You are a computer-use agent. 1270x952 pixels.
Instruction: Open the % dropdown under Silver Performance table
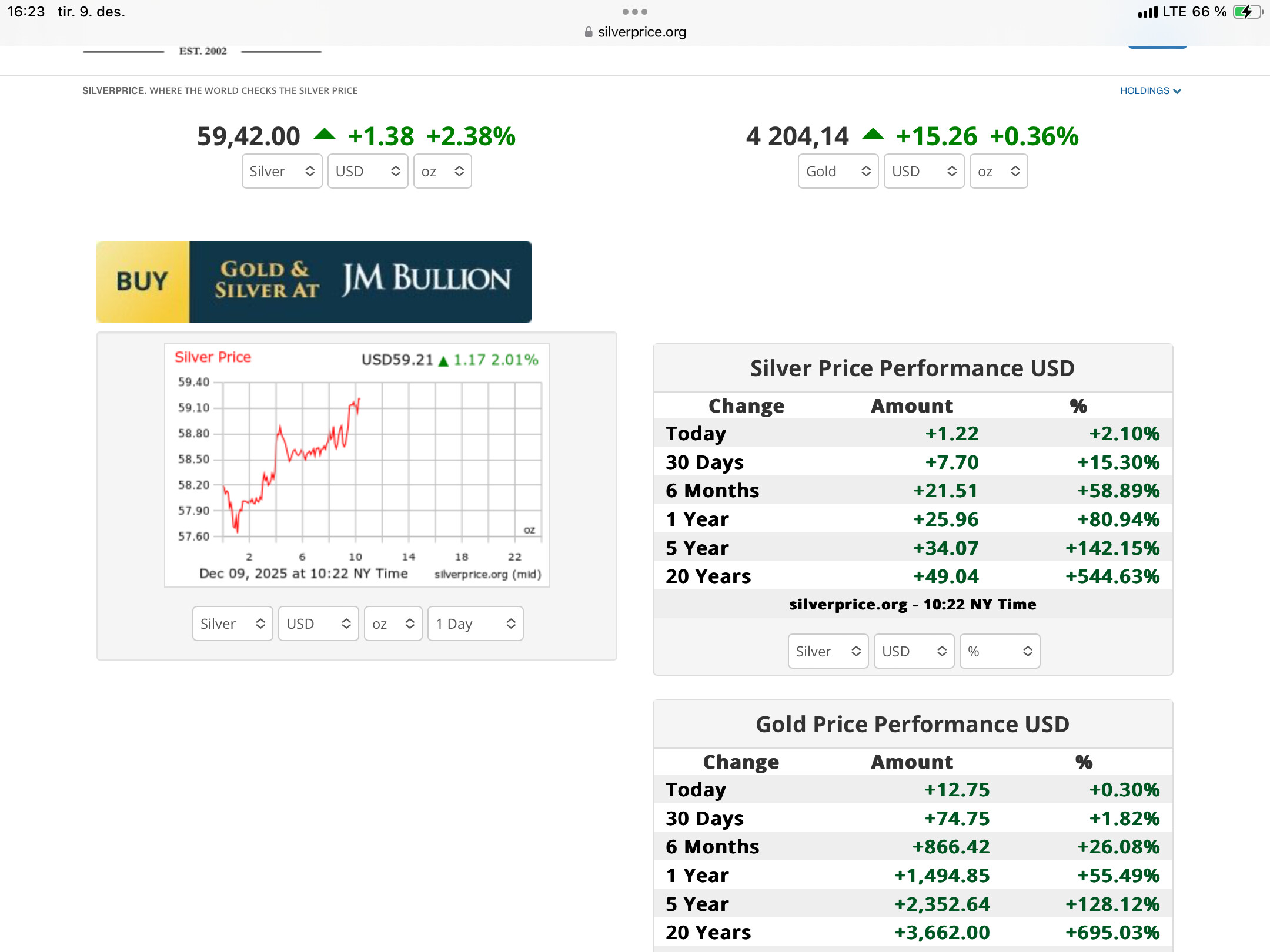pyautogui.click(x=1000, y=652)
